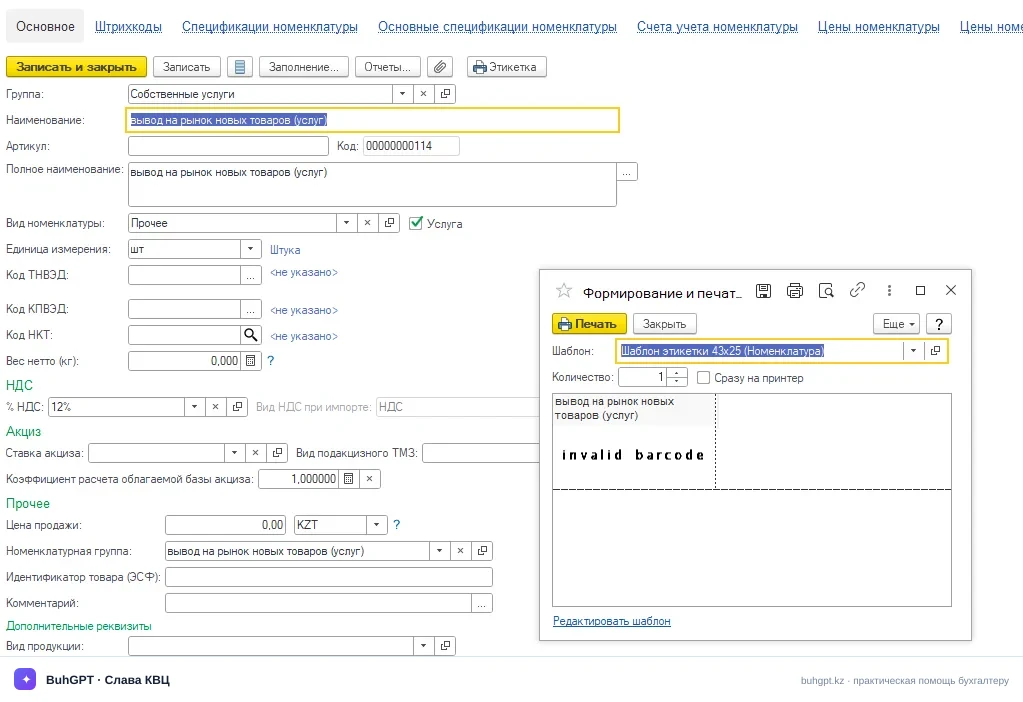The image size is (1023, 702).
Task: Increase Количество with stepper up arrow
Action: (x=677, y=373)
